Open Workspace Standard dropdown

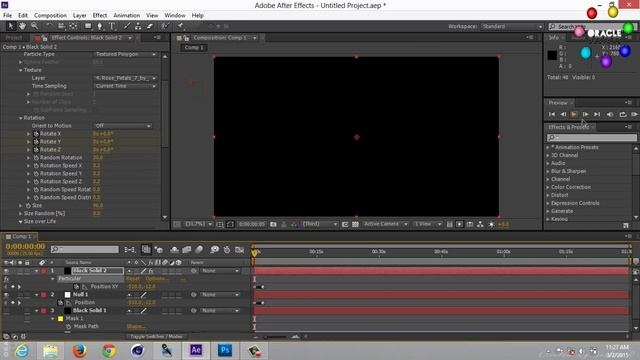click(512, 26)
